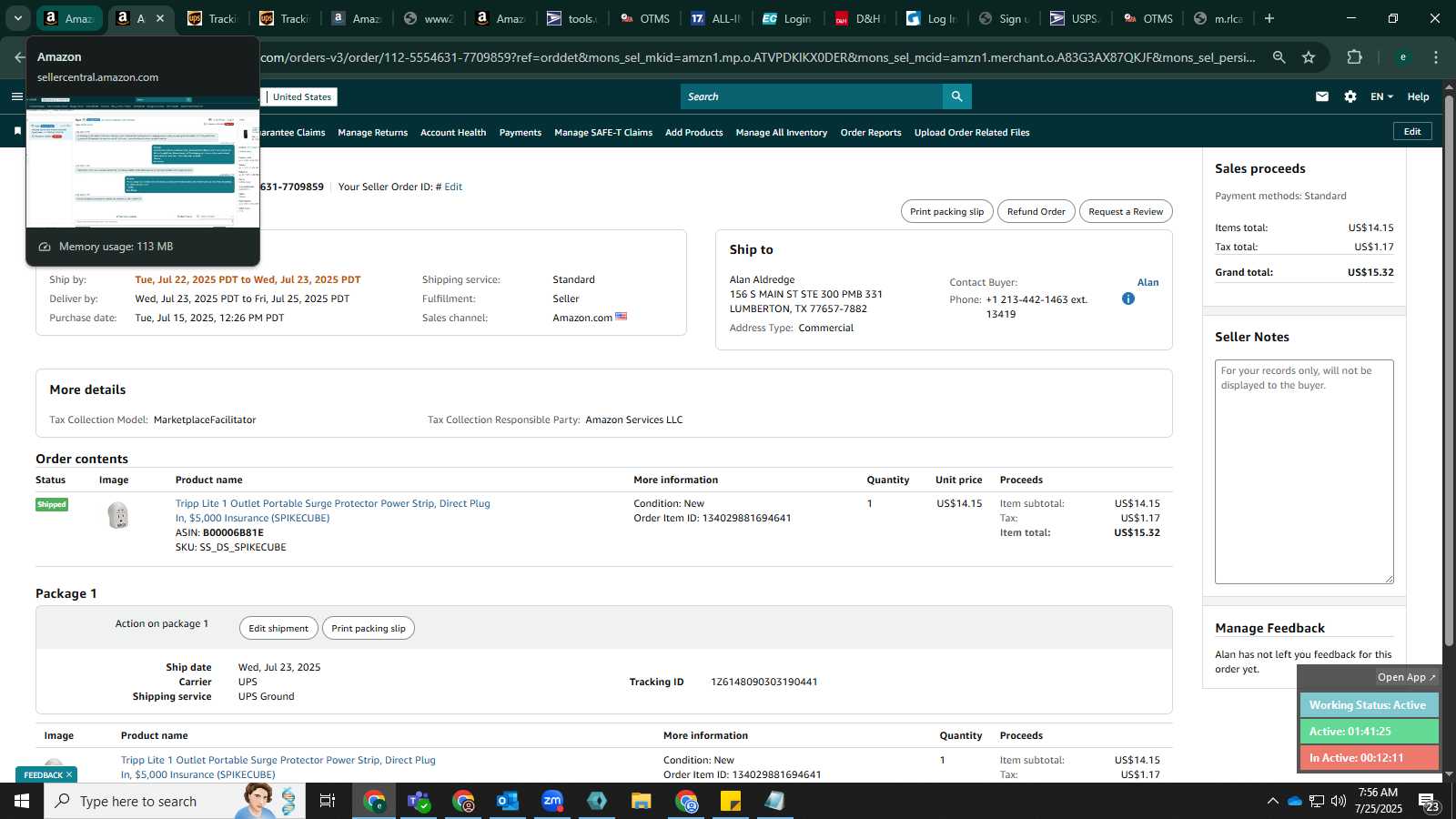
Task: Click the Request a Review button
Action: pos(1126,211)
